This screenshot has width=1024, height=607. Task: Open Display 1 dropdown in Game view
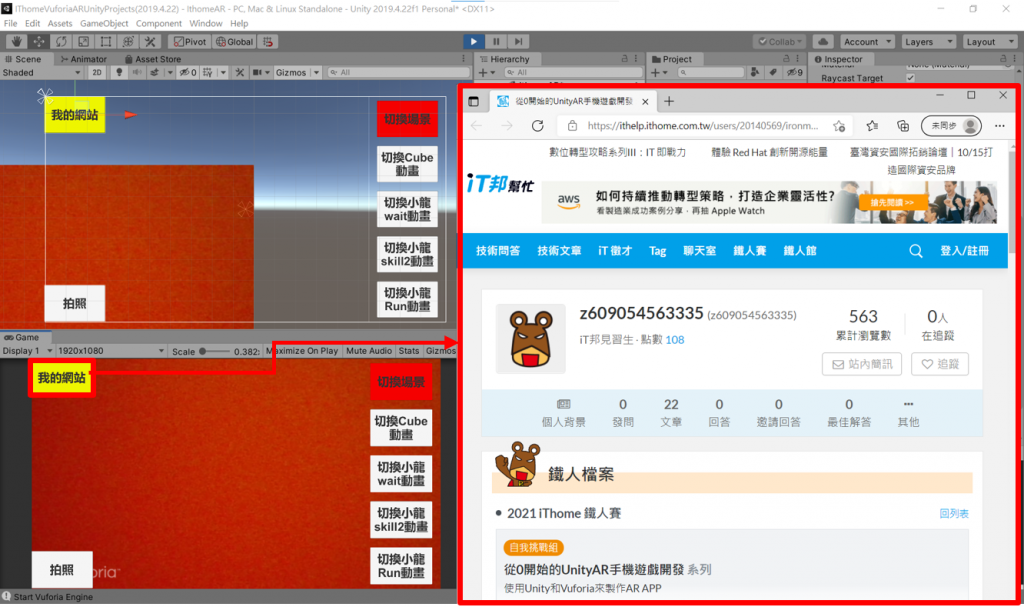pyautogui.click(x=27, y=351)
